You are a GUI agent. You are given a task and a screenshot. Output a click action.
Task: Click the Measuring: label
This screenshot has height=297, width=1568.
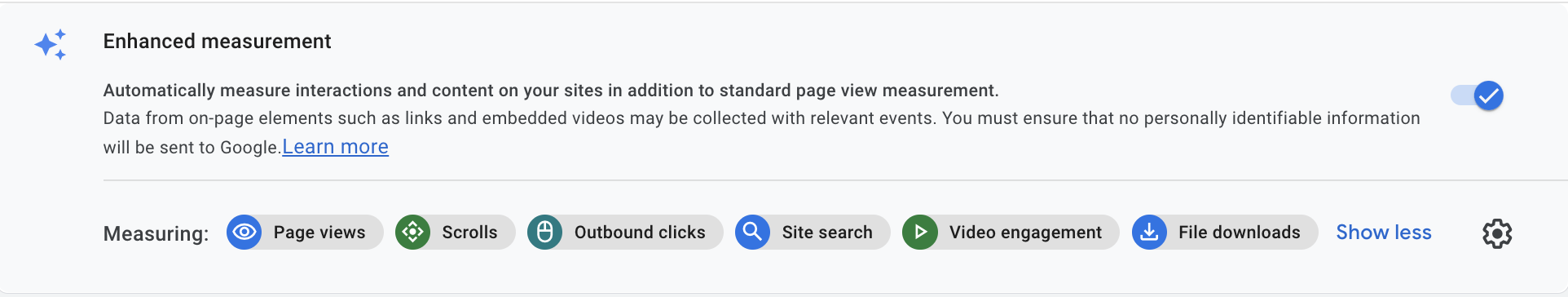(x=156, y=234)
